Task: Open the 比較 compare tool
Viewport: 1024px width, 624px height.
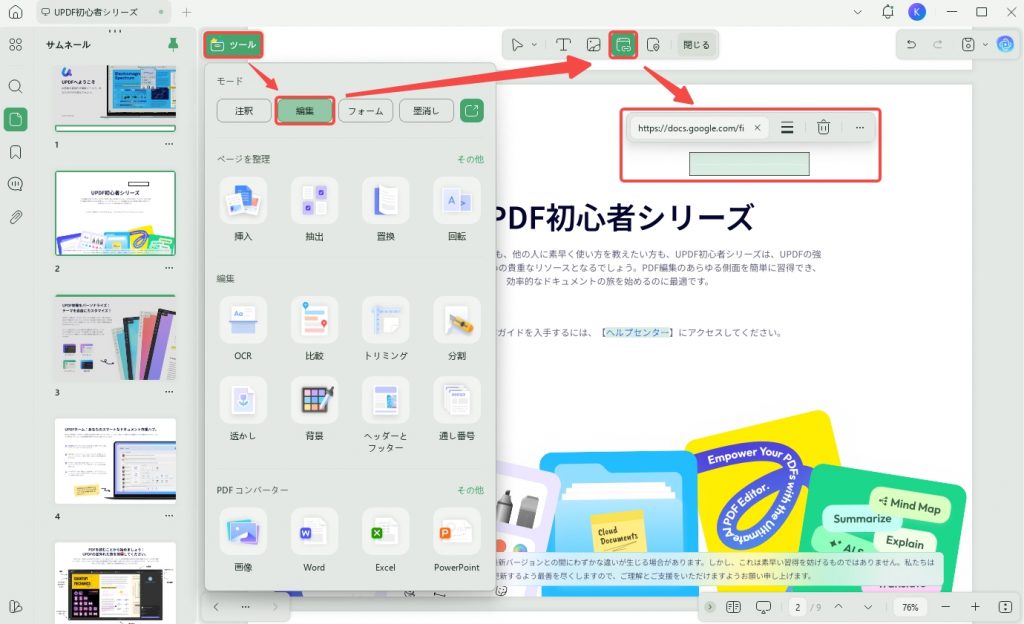Action: click(314, 328)
